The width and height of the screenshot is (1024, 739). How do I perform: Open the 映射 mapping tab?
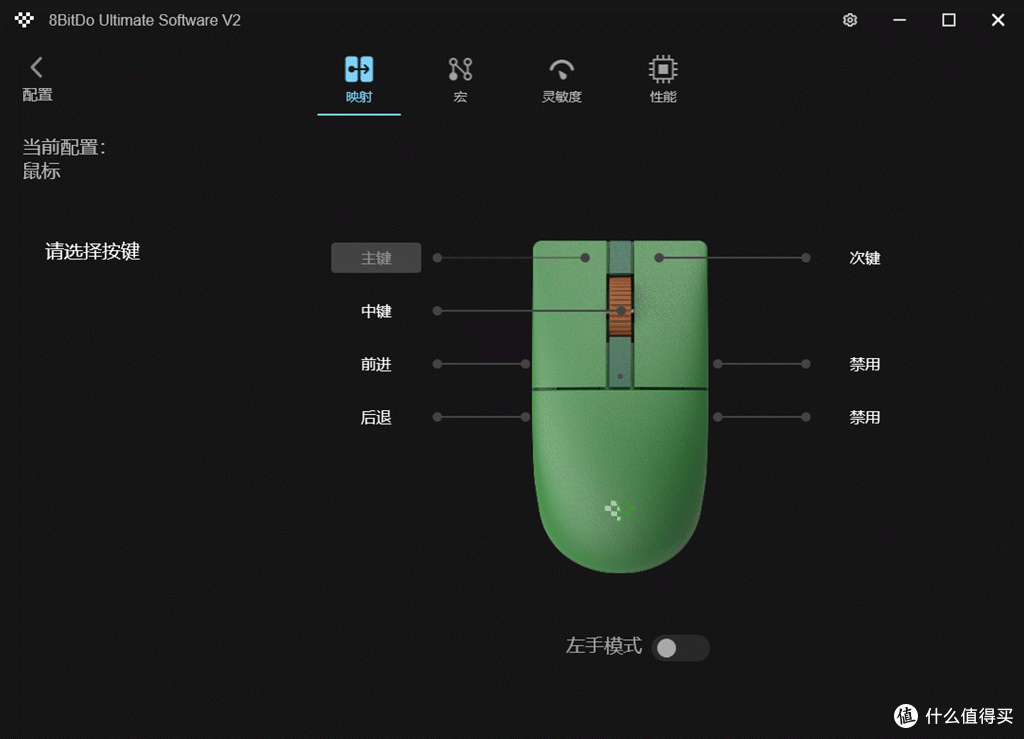(x=359, y=80)
